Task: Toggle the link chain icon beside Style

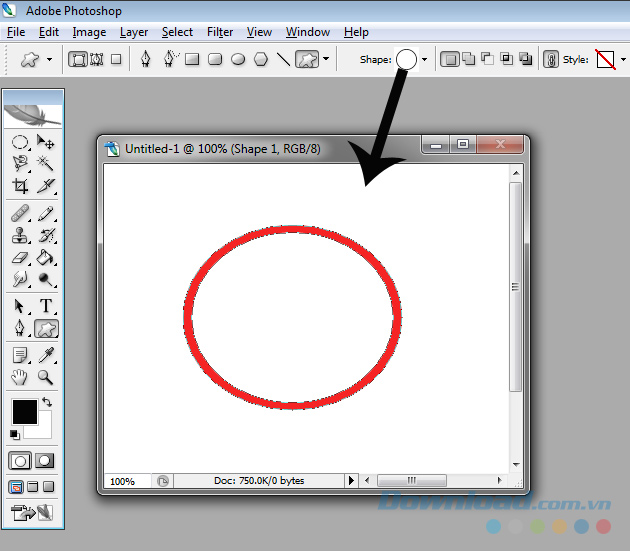Action: (x=550, y=60)
